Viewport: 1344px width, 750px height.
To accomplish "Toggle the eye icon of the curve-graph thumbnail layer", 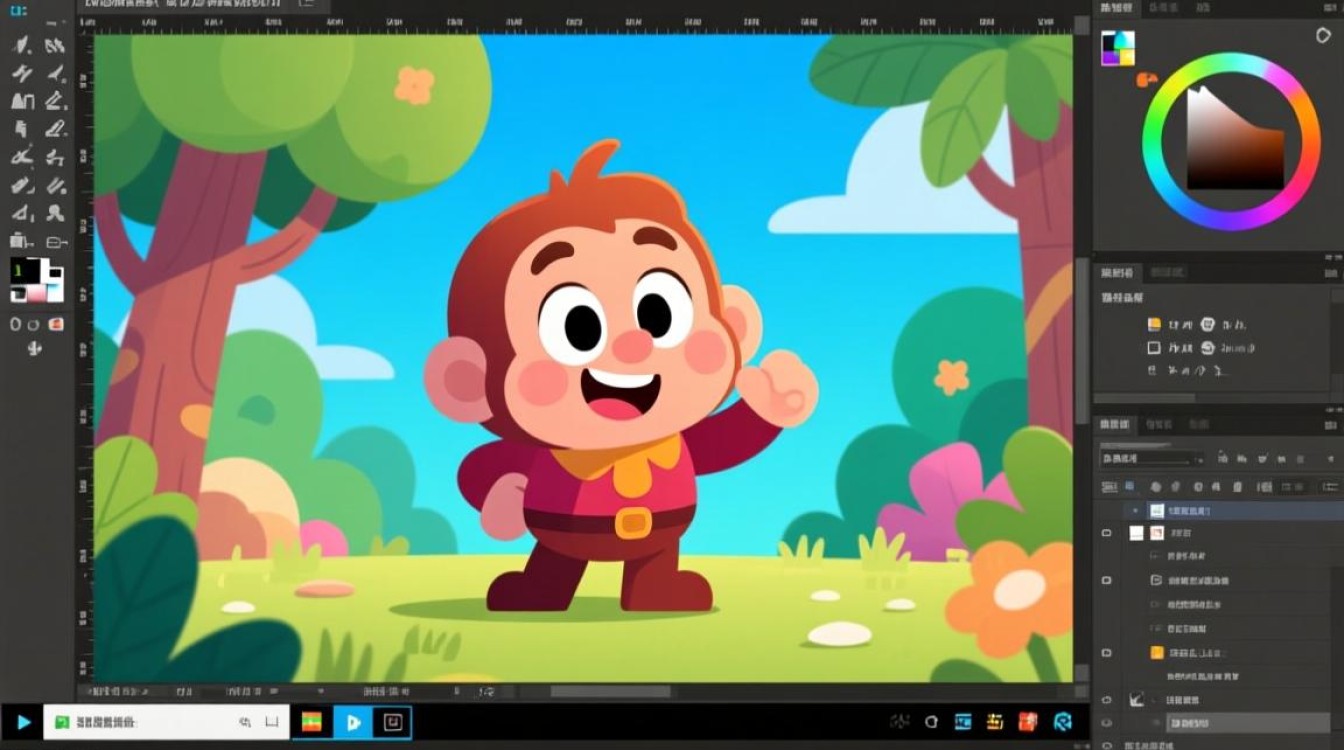I will coord(1106,700).
